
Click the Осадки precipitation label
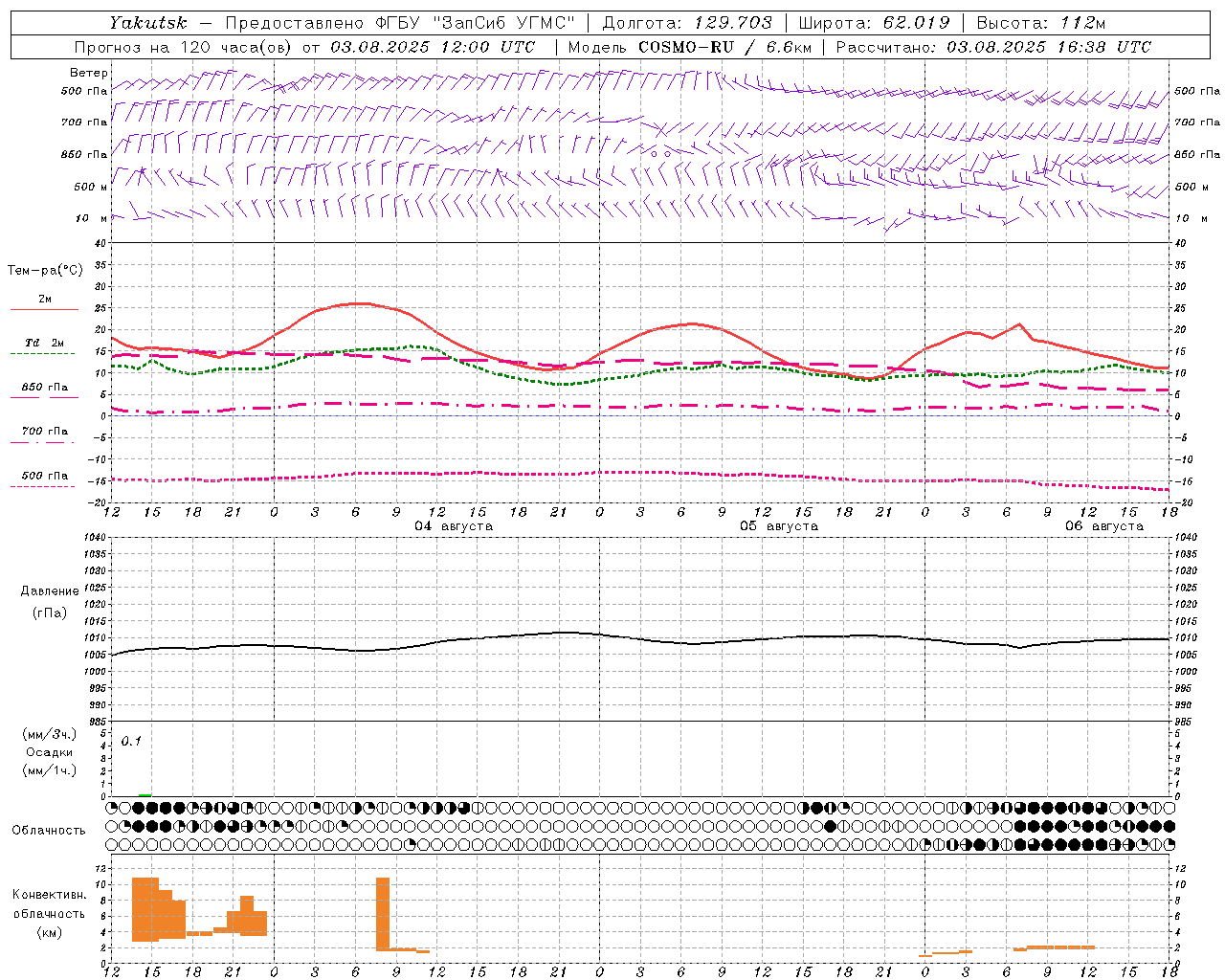pos(50,752)
